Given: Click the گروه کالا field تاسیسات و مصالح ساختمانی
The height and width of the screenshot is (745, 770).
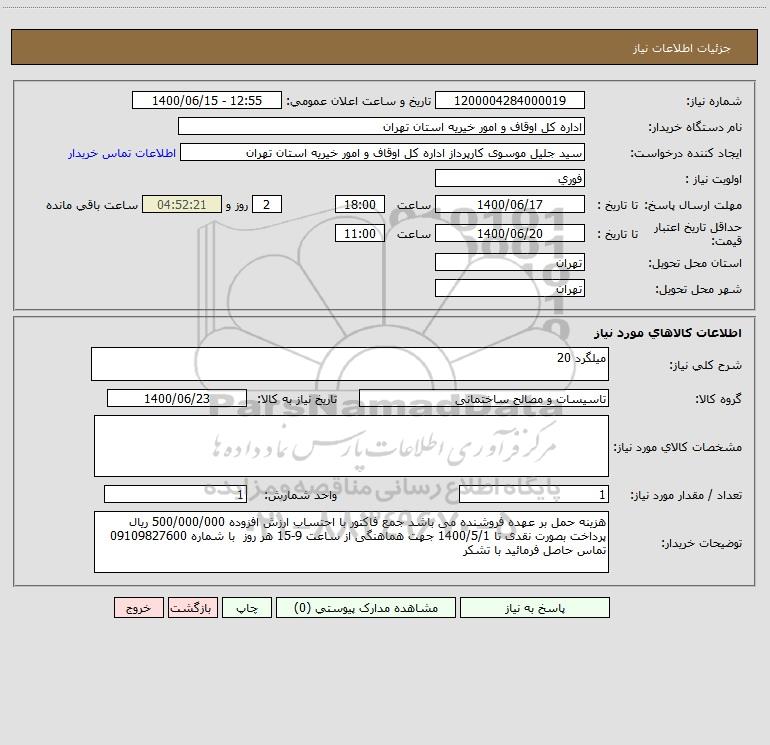Looking at the screenshot, I should [484, 398].
